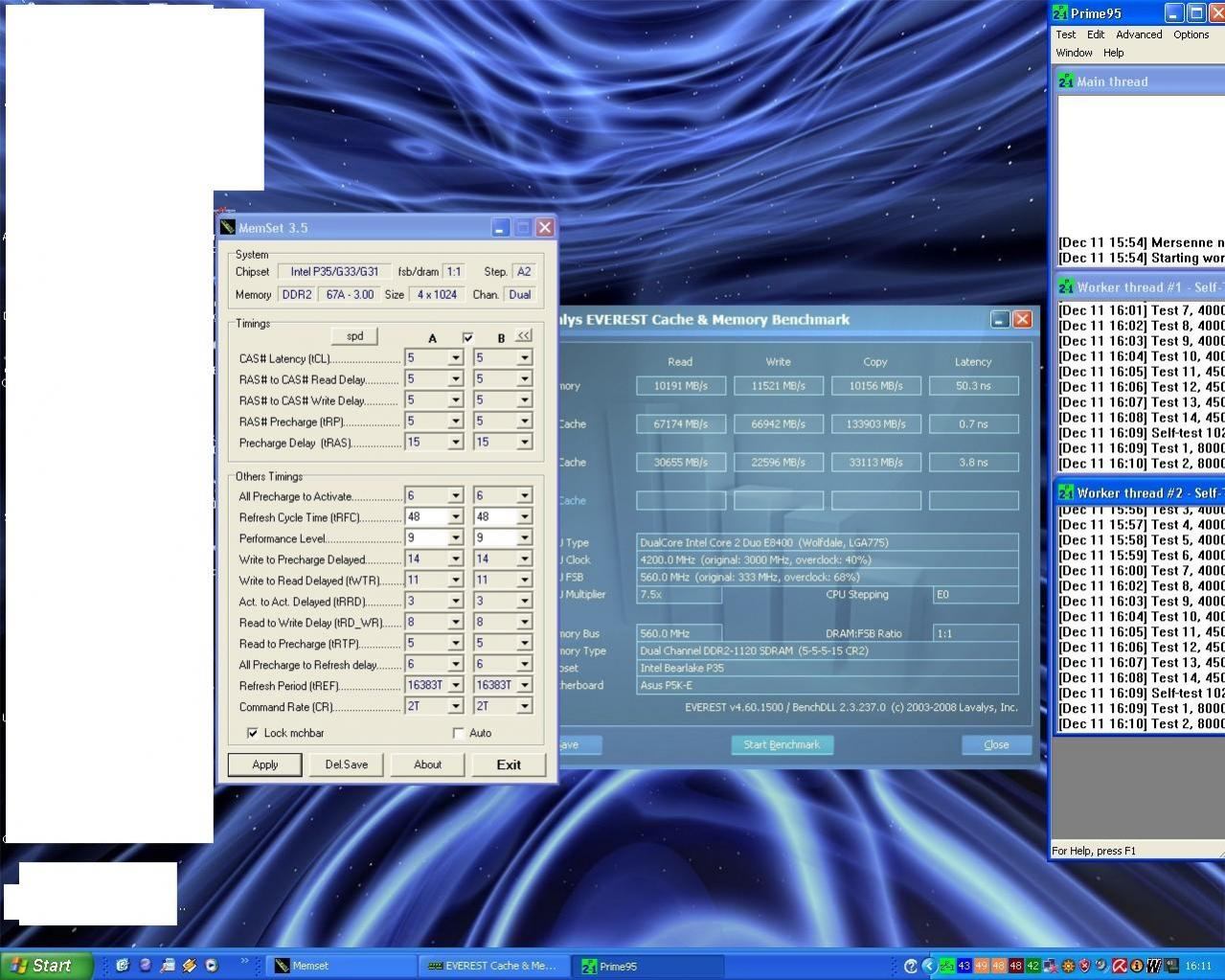
Task: Open Write to Read Delayed (tWTR) B dropdown
Action: point(524,581)
